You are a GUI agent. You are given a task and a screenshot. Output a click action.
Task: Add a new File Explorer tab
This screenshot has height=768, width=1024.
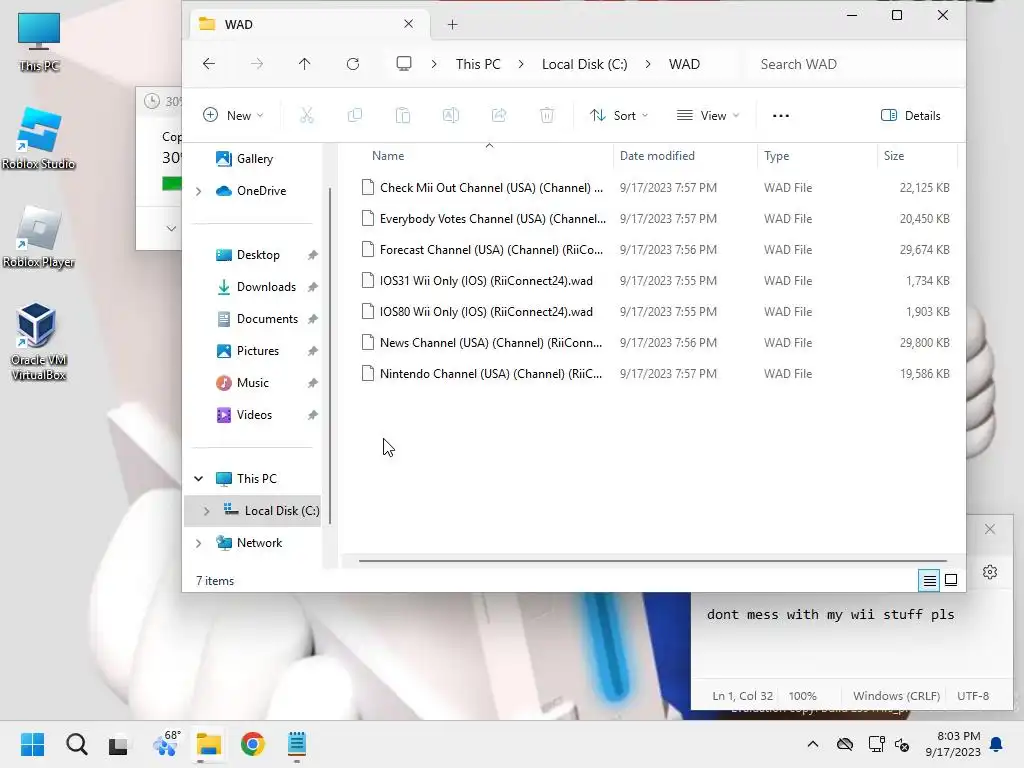(452, 25)
